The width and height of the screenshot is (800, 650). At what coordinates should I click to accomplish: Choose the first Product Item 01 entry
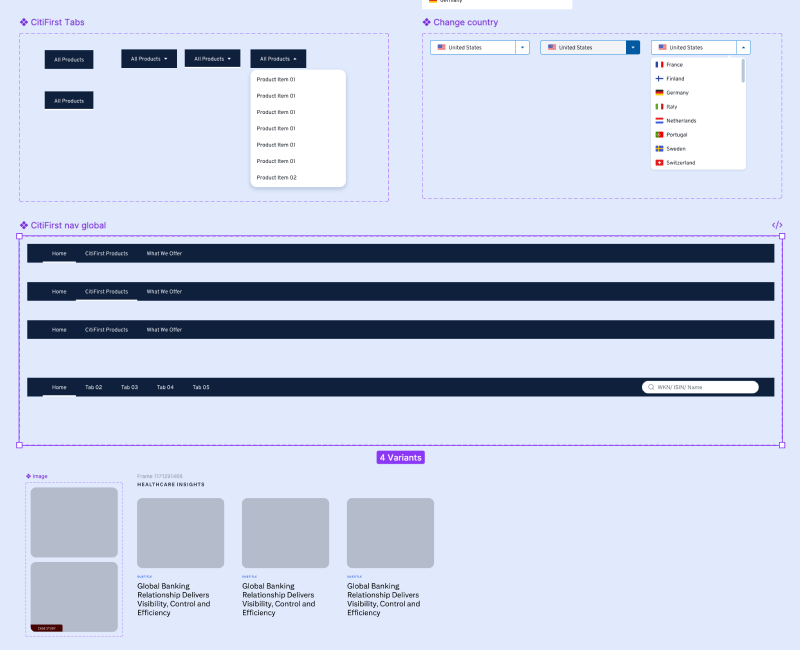click(x=276, y=80)
